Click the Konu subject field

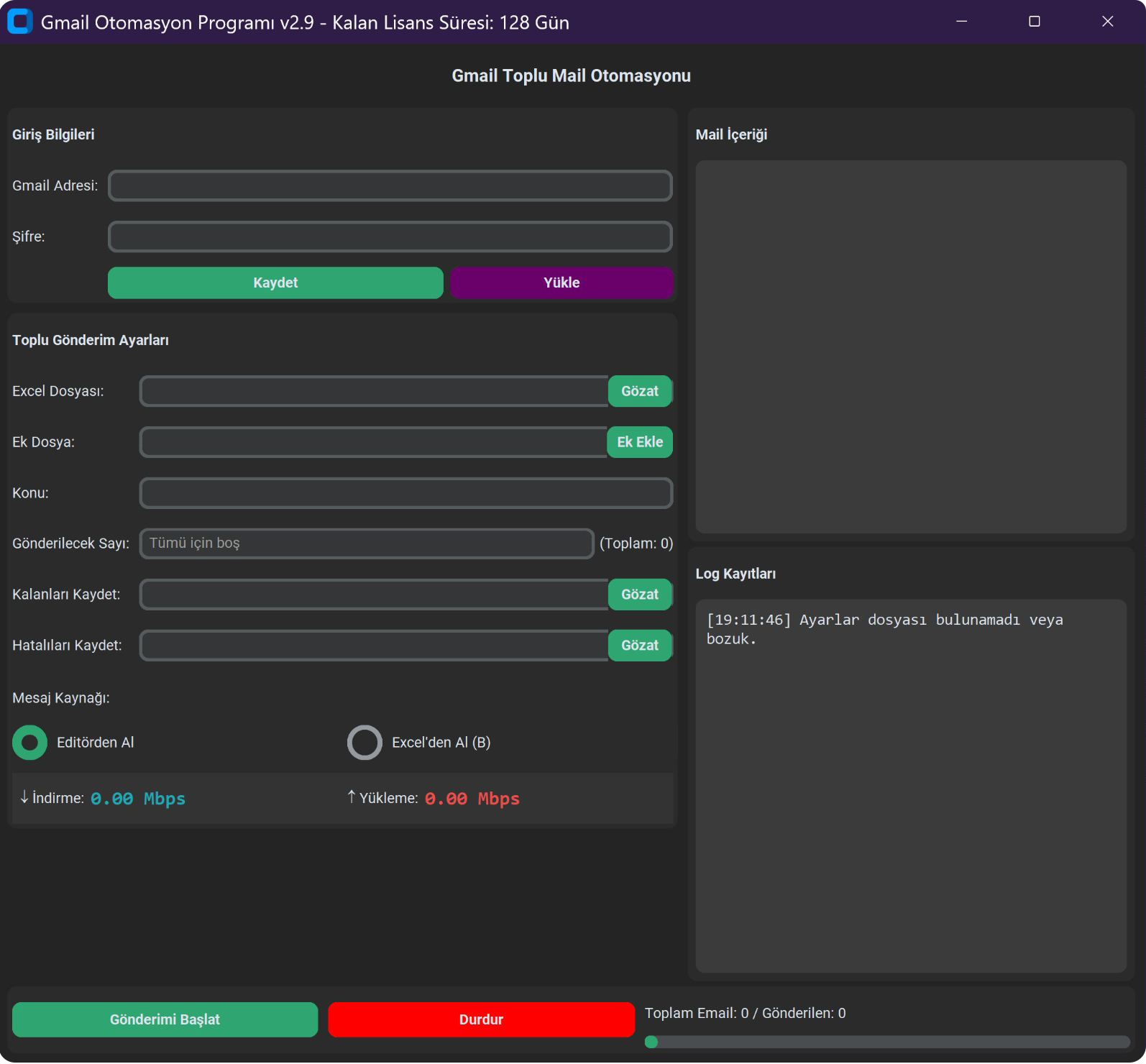pyautogui.click(x=405, y=493)
